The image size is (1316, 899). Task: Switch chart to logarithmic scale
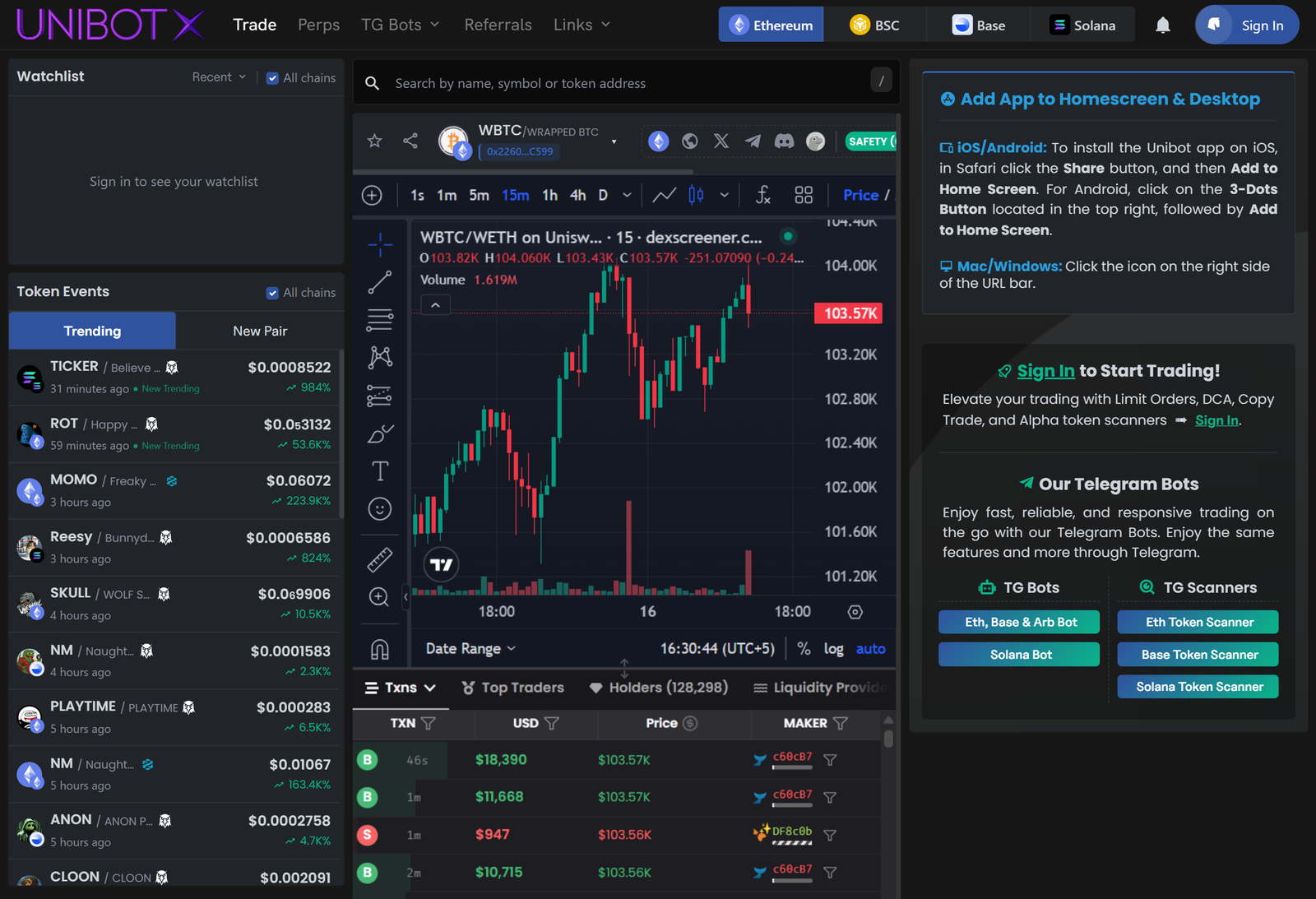[x=833, y=649]
